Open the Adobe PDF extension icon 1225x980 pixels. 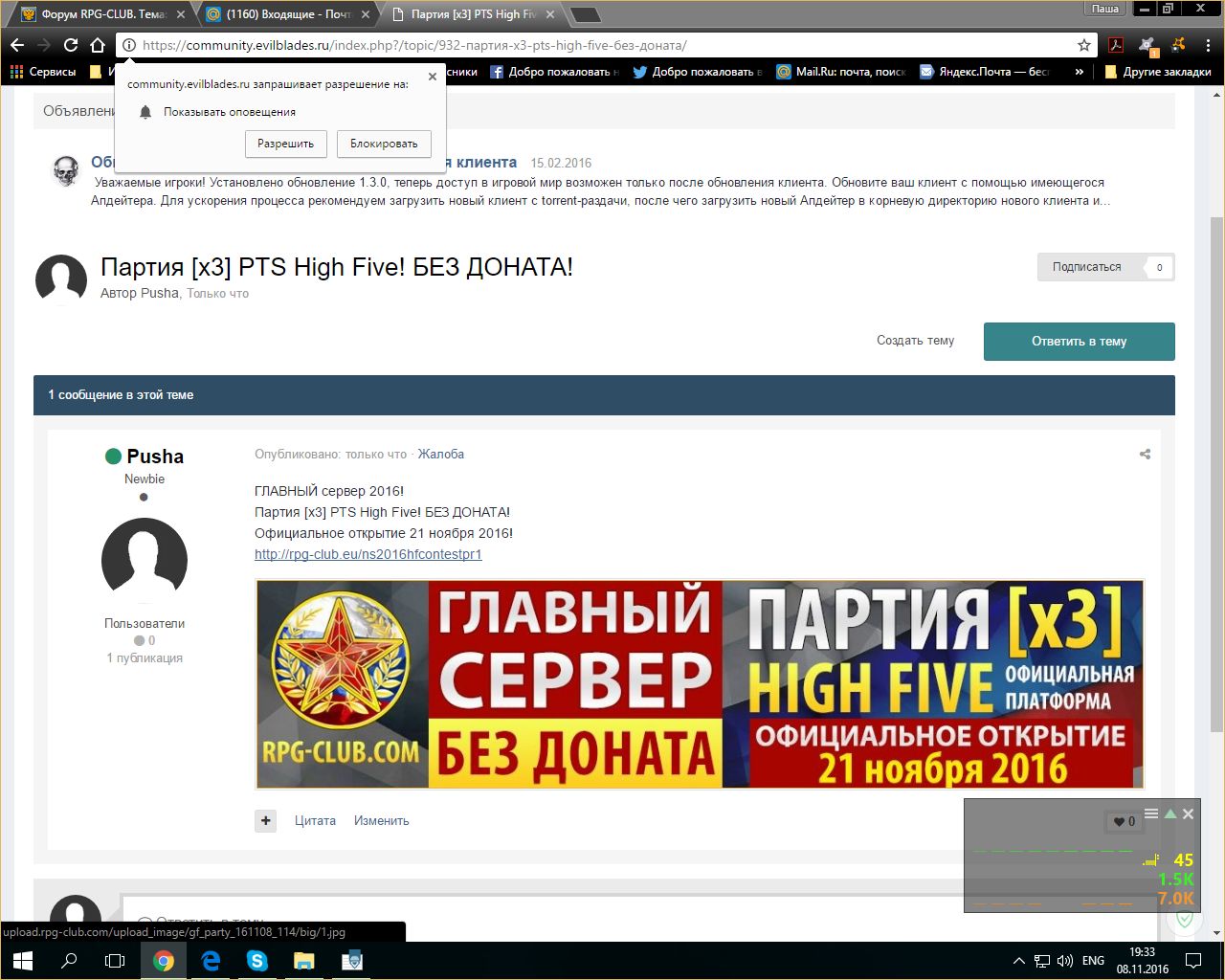coord(1116,45)
